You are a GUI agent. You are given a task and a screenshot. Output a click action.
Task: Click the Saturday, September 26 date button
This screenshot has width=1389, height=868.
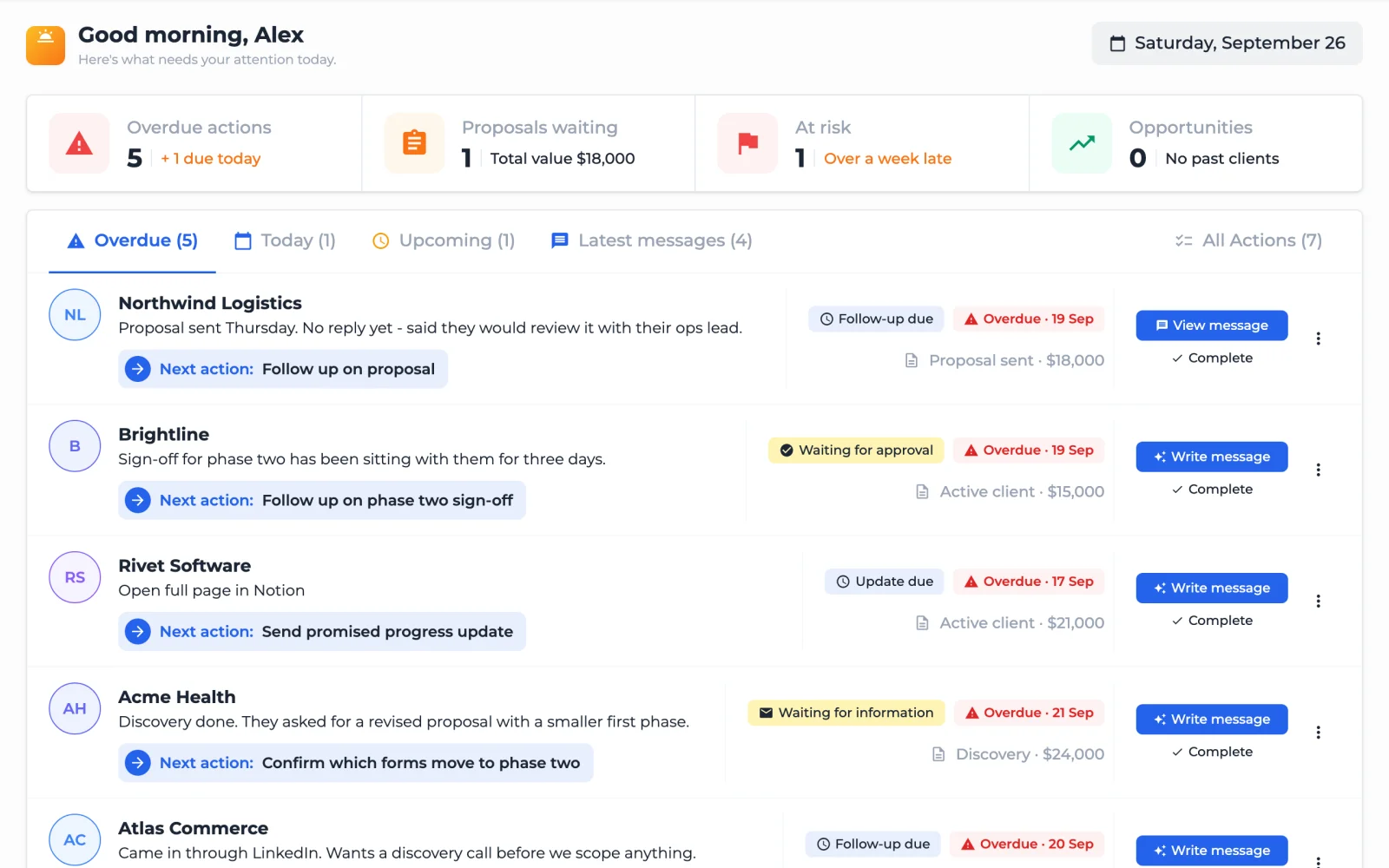coord(1227,43)
